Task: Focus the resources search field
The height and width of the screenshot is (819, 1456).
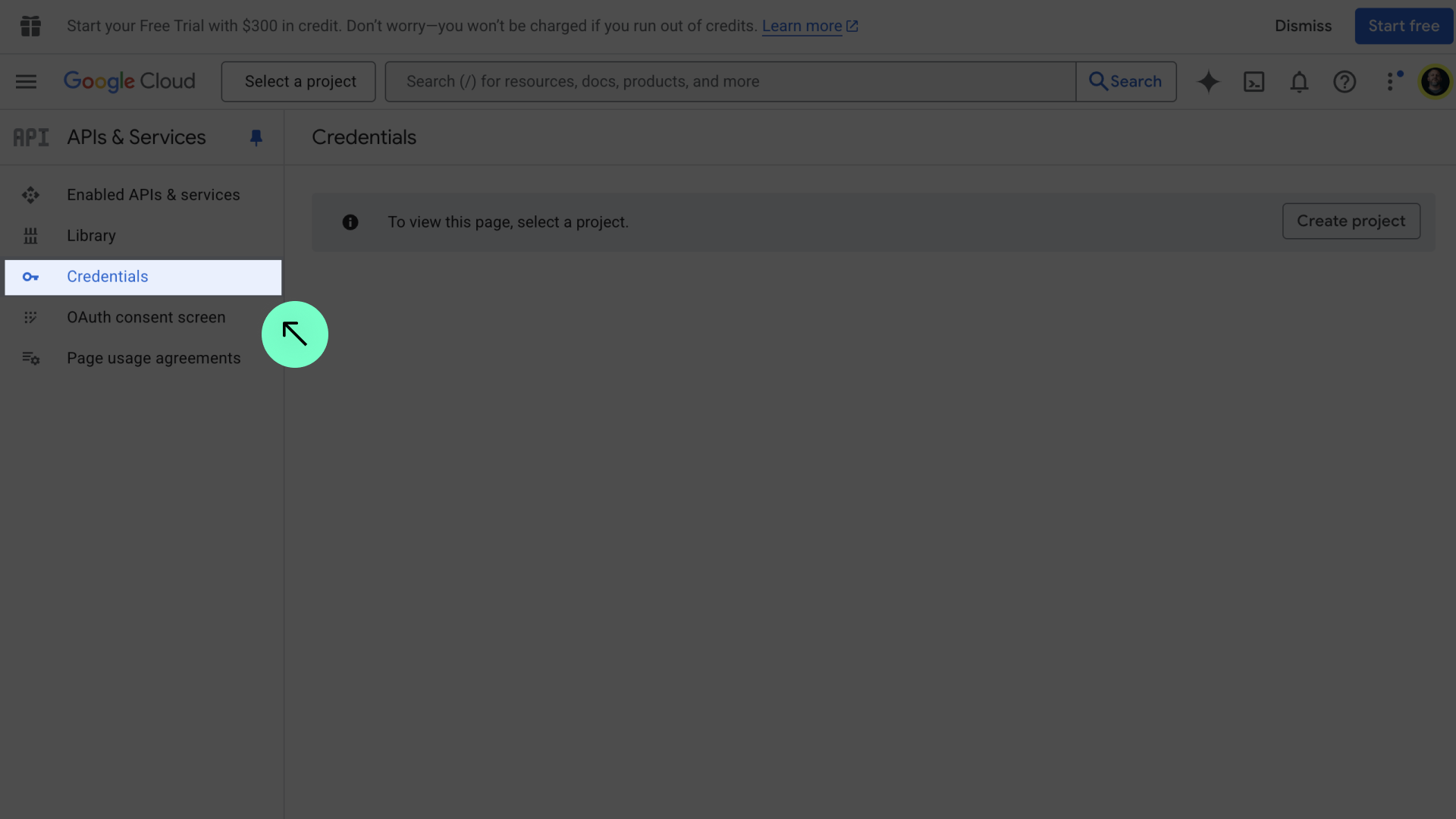Action: [730, 81]
